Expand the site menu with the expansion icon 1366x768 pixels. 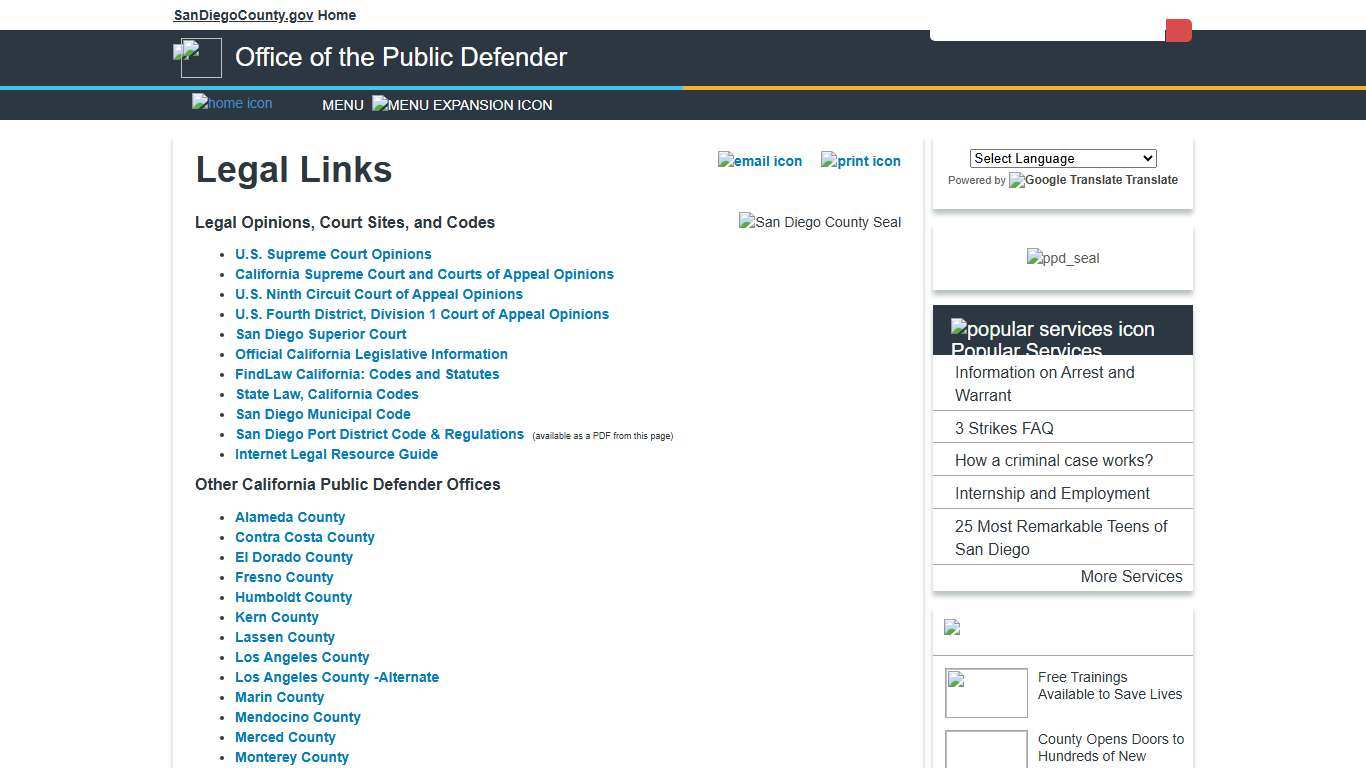click(462, 104)
